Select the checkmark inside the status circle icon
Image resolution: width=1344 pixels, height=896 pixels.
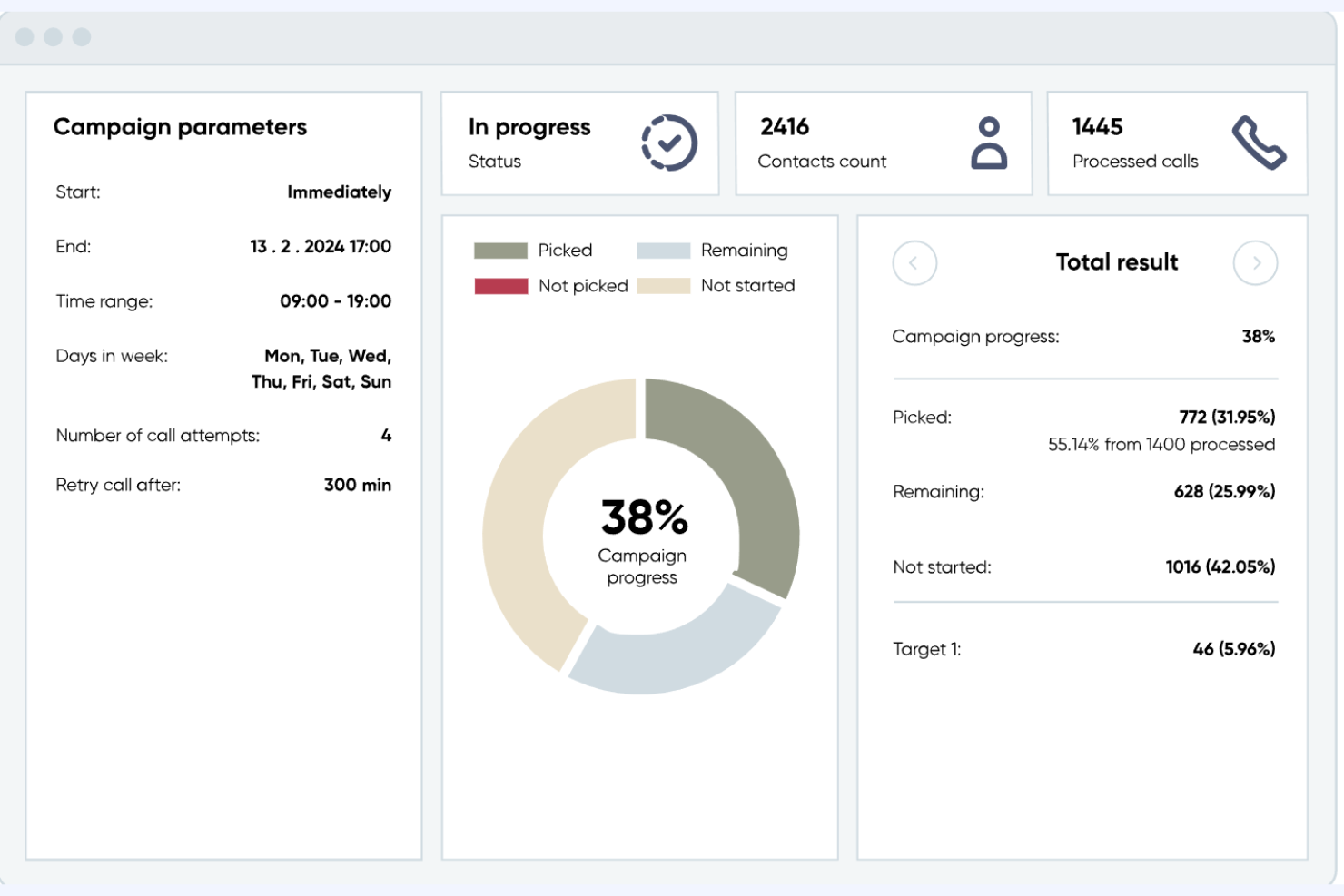pyautogui.click(x=669, y=143)
